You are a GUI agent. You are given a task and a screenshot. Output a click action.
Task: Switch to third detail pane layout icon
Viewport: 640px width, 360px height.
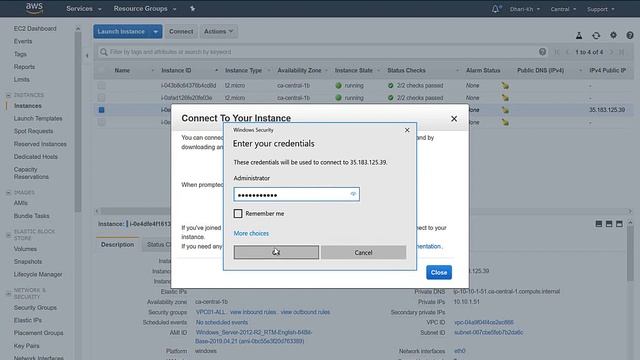click(x=619, y=224)
